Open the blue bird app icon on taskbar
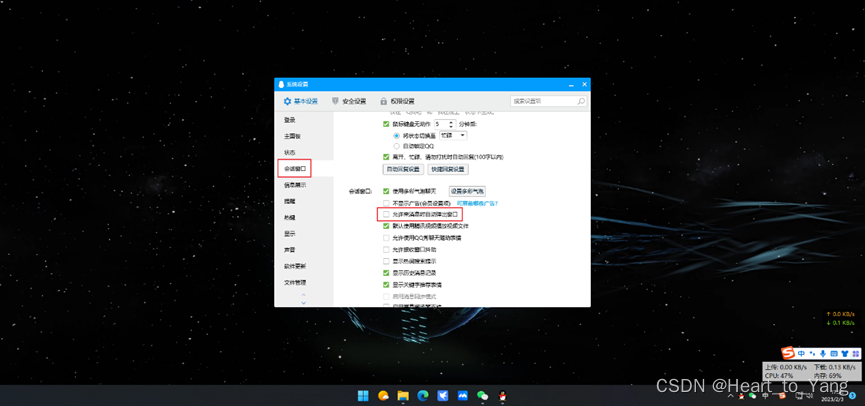The height and width of the screenshot is (406, 865). click(x=442, y=396)
